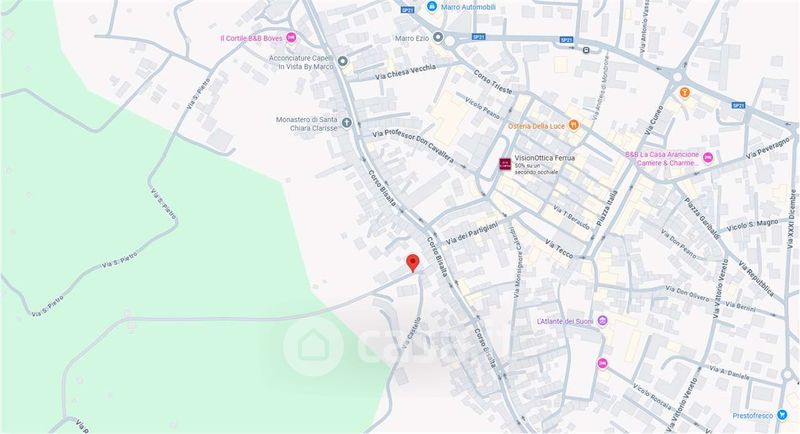The width and height of the screenshot is (800, 434).
Task: Select the Via Bernini street label
Action: point(740,307)
